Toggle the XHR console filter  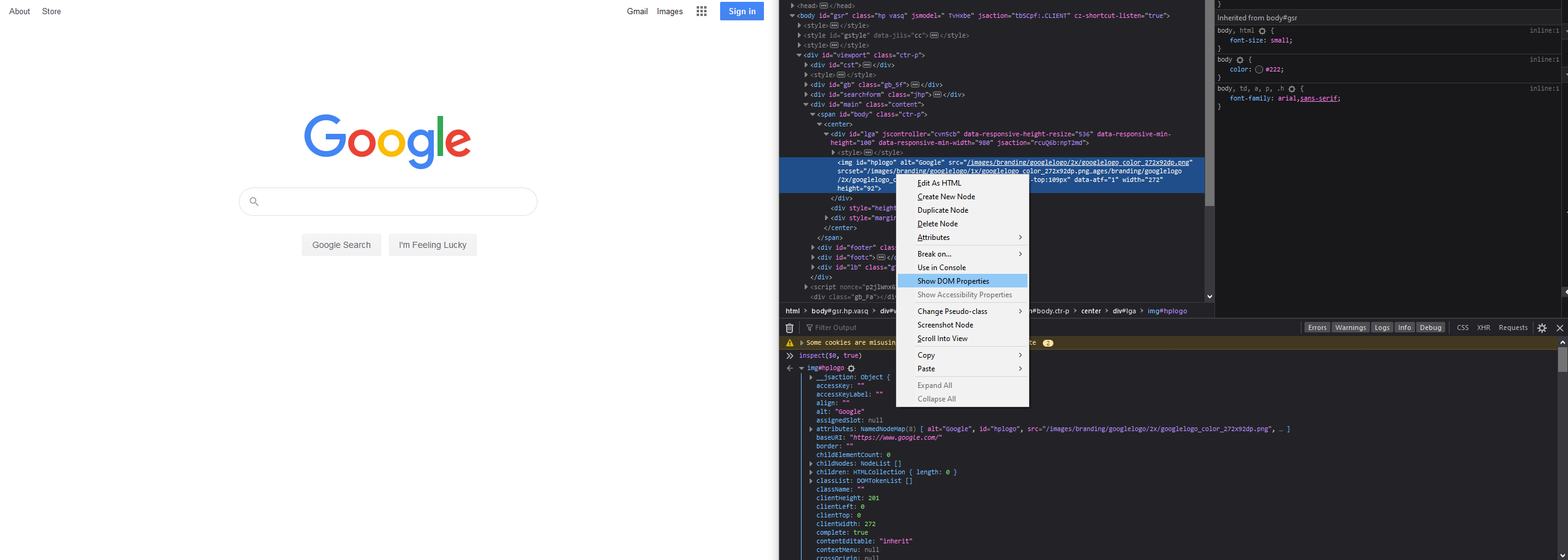pyautogui.click(x=1483, y=327)
